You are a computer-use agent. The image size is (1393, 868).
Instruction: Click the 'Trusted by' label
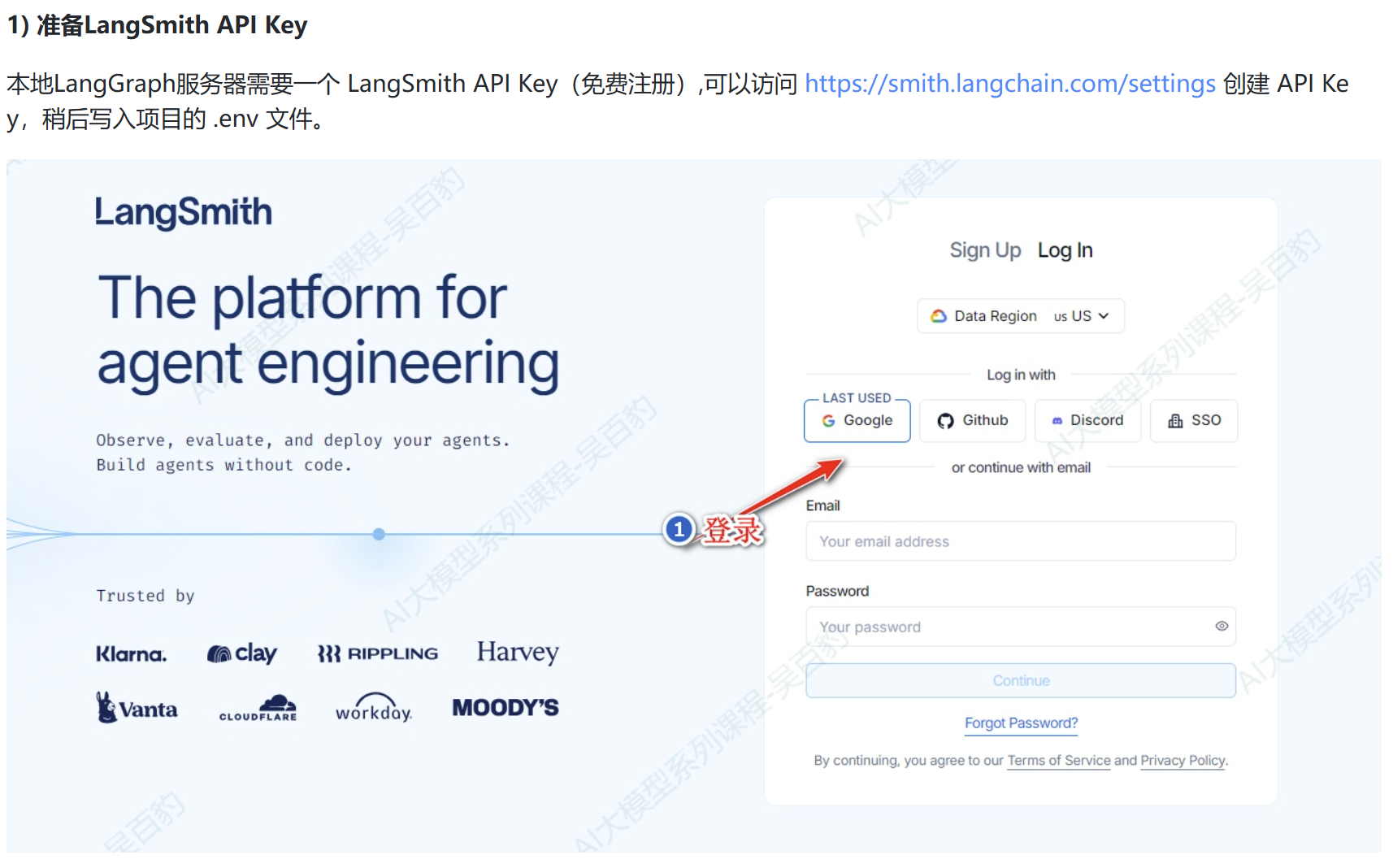(x=145, y=596)
